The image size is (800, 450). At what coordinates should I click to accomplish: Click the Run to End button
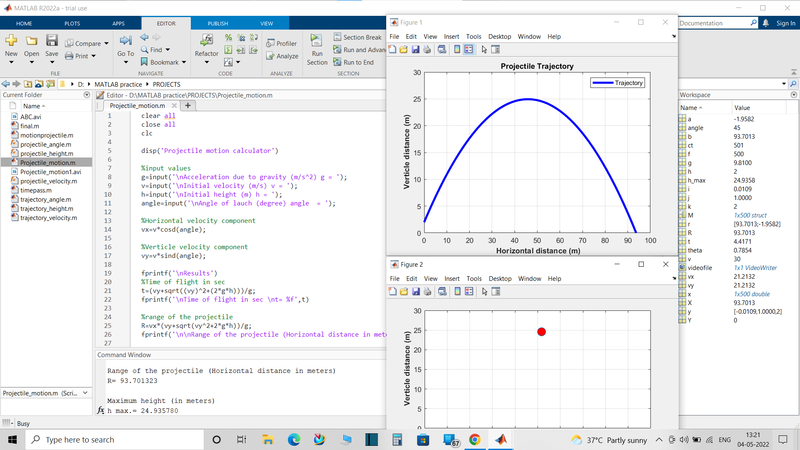click(x=357, y=62)
